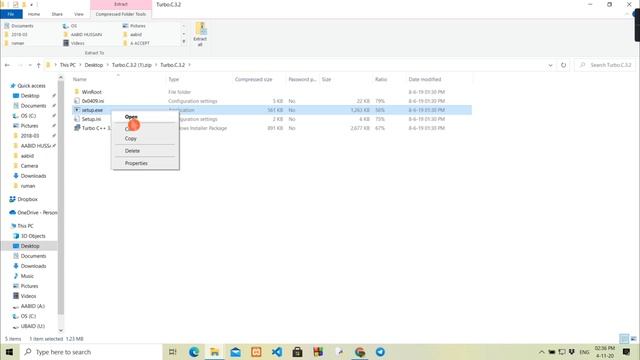The width and height of the screenshot is (640, 360).
Task: Open Task View on the taskbar
Action: (x=173, y=352)
